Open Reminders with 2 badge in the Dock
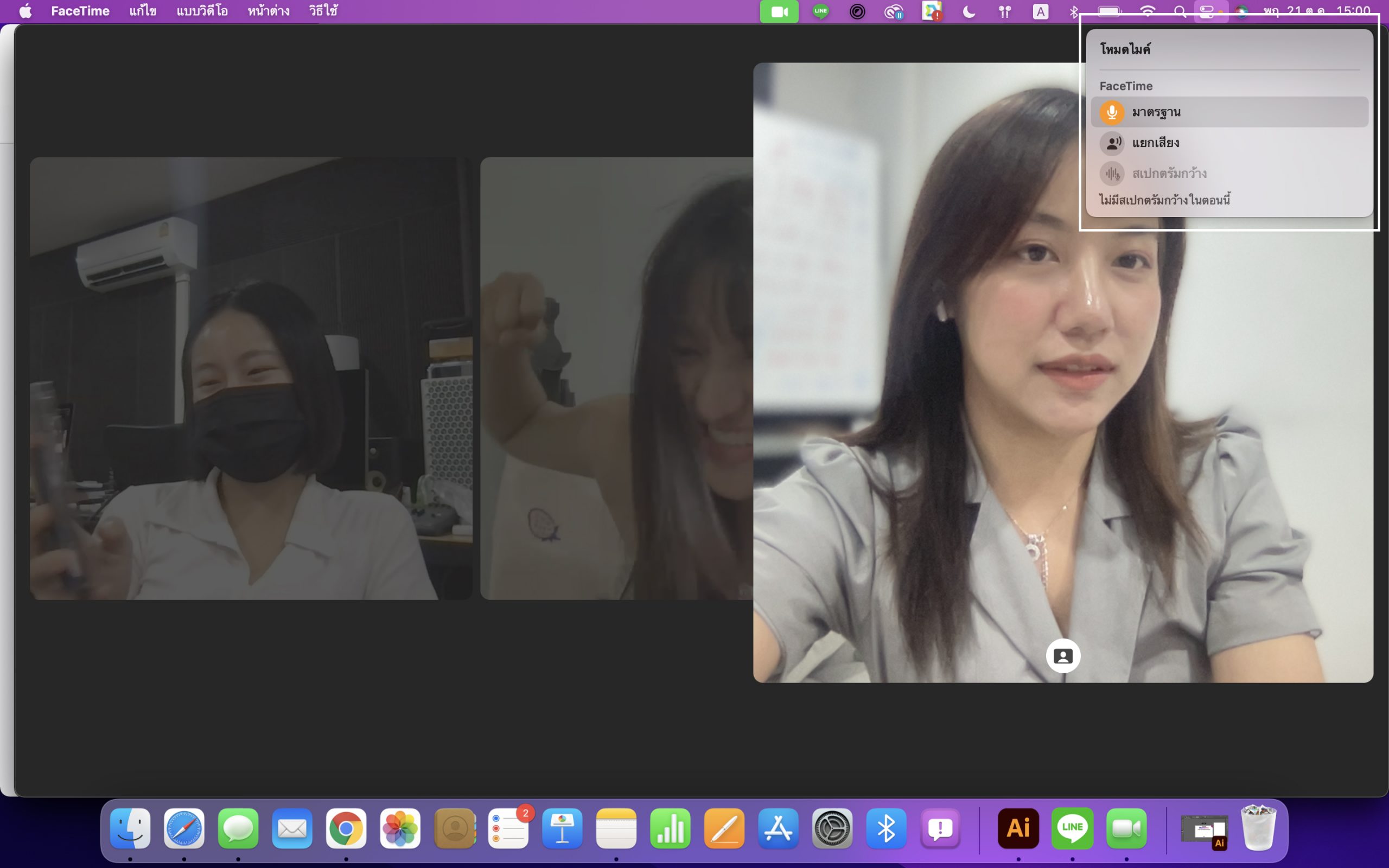Image resolution: width=1389 pixels, height=868 pixels. pyautogui.click(x=508, y=828)
